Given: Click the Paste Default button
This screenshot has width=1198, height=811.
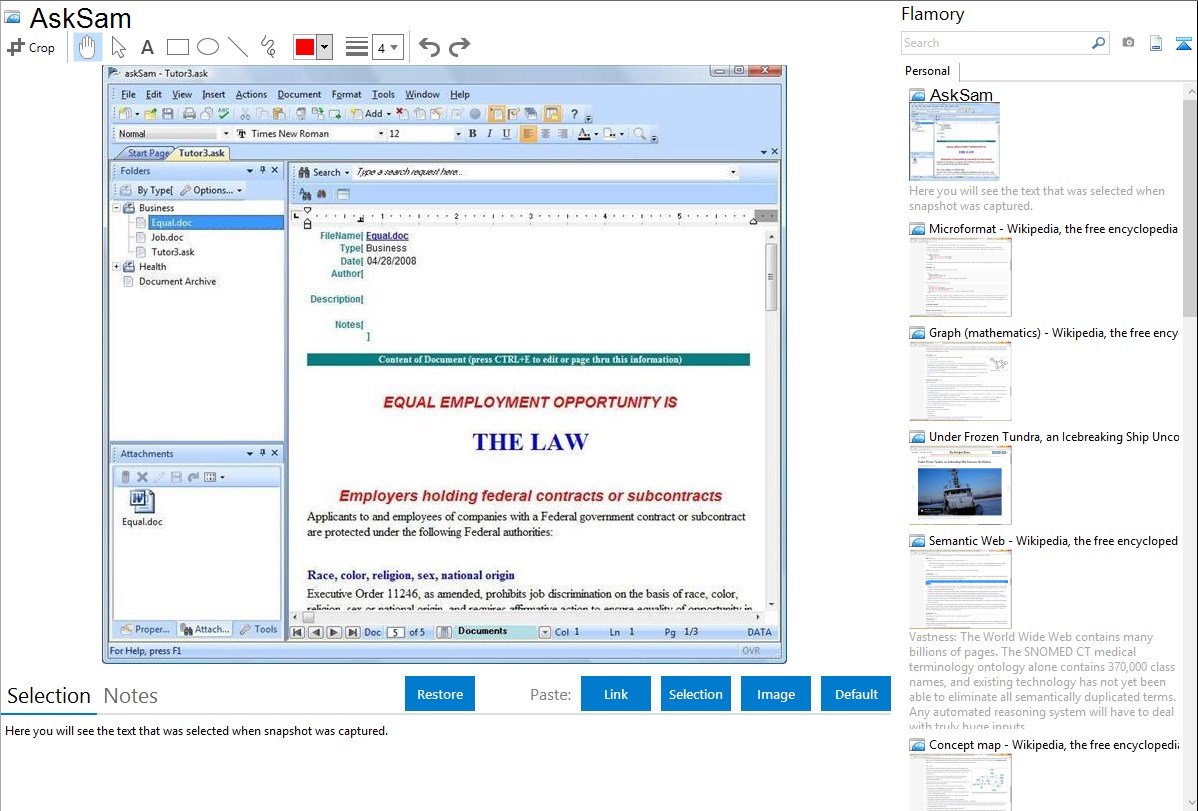Looking at the screenshot, I should coord(856,694).
